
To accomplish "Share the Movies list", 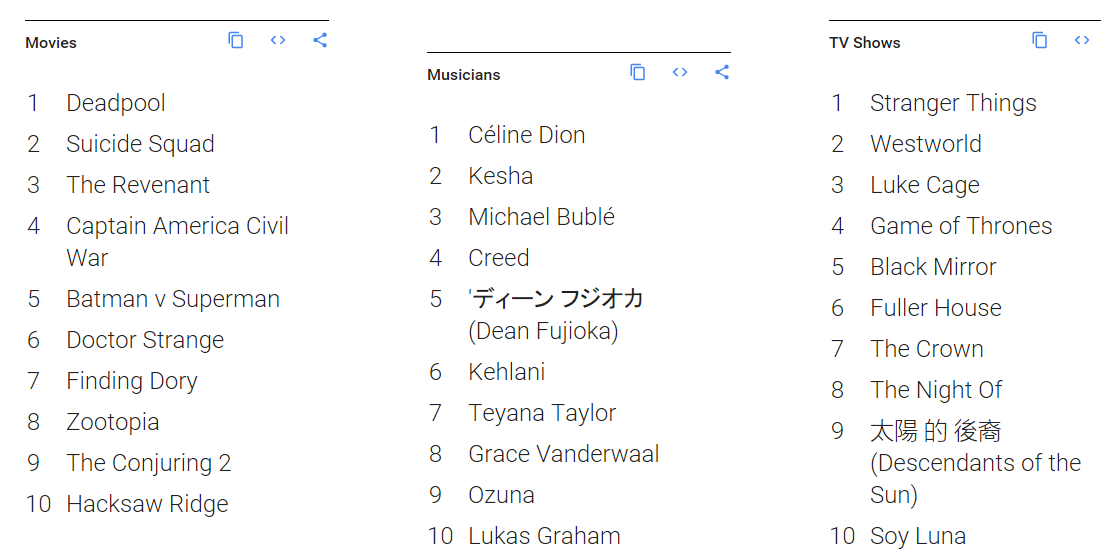I will click(x=320, y=41).
